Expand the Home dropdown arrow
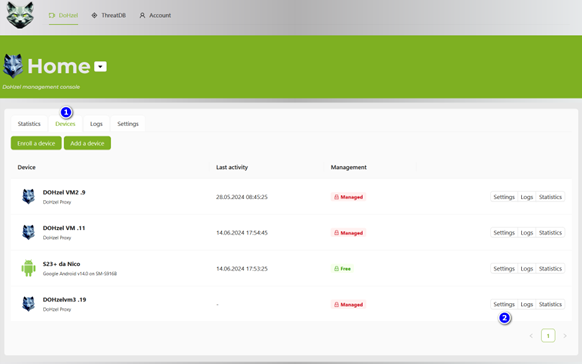 point(100,66)
